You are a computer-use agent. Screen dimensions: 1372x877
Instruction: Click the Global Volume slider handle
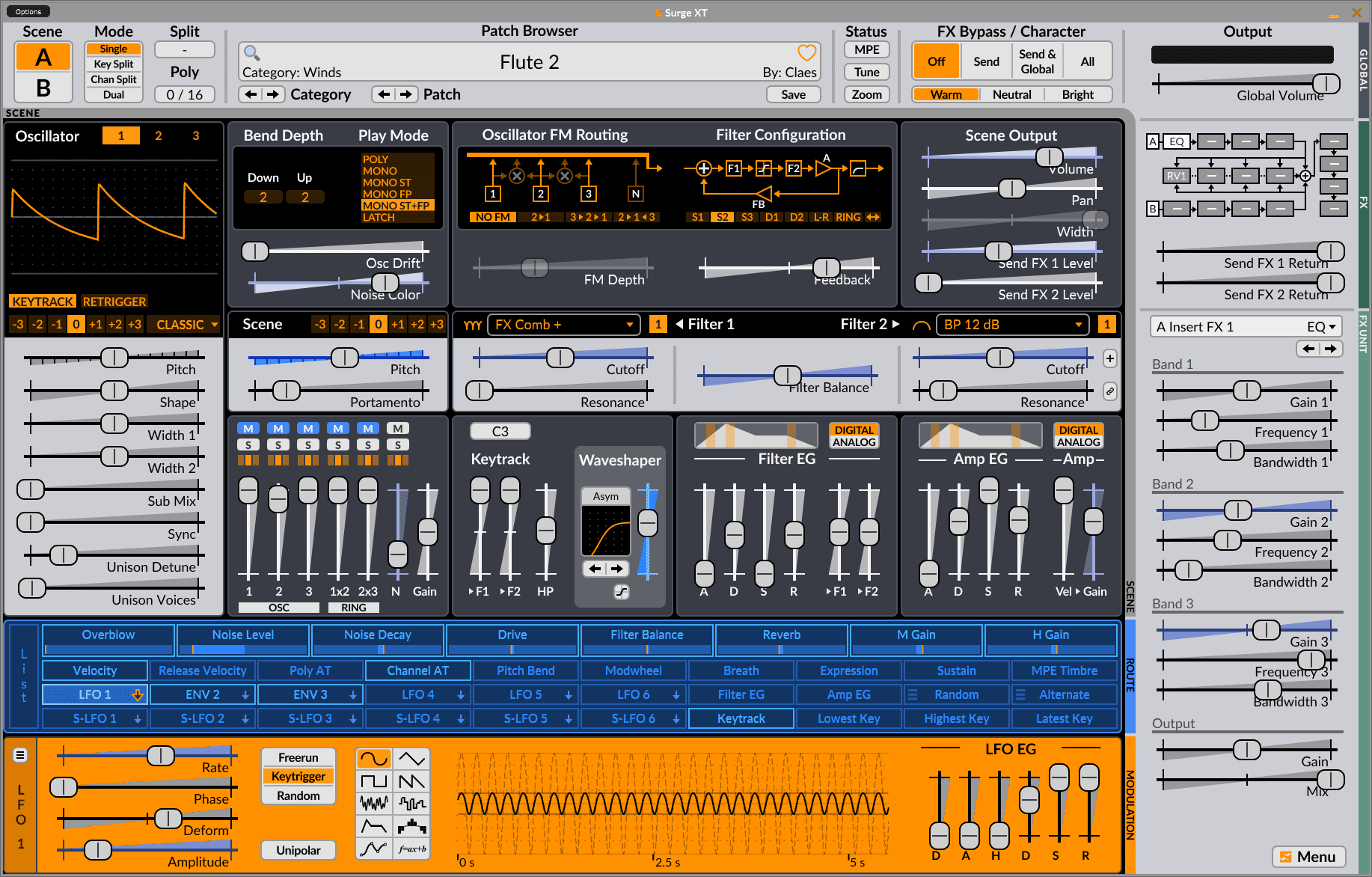click(x=1326, y=83)
